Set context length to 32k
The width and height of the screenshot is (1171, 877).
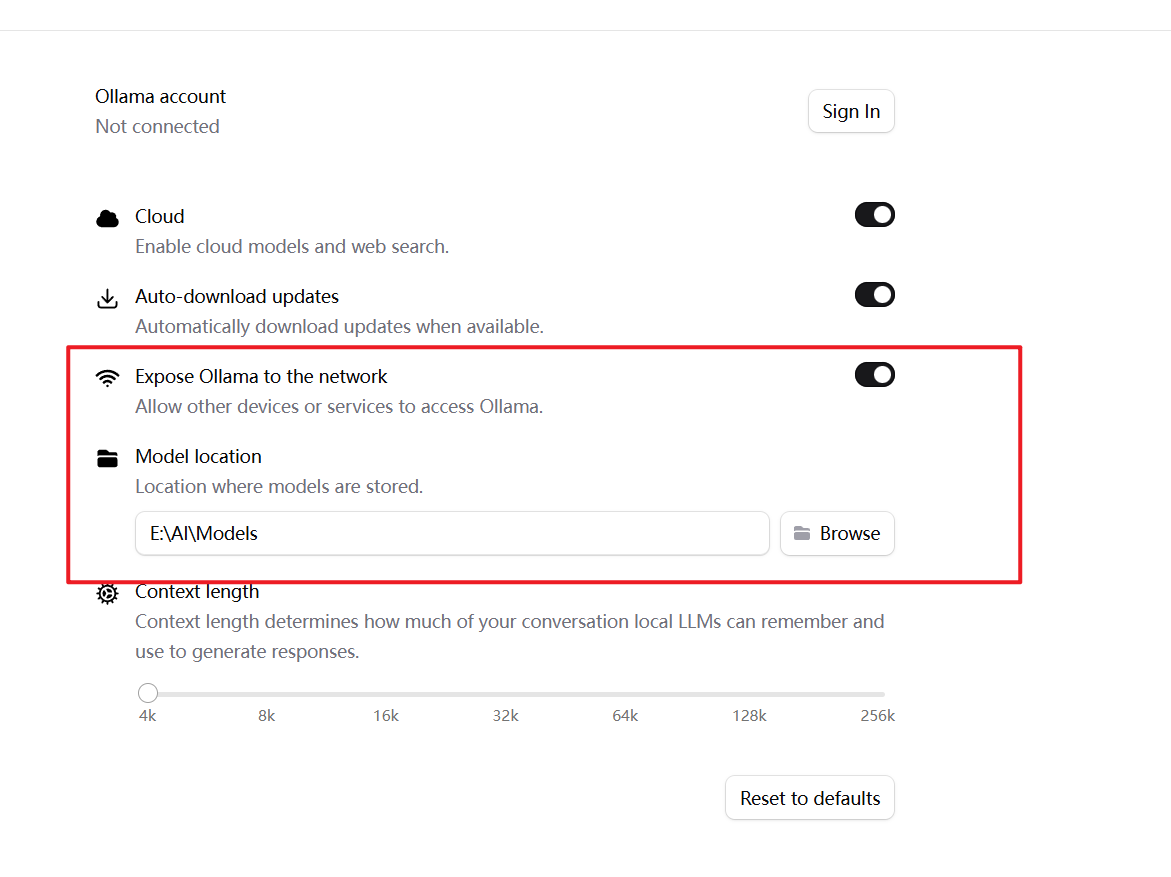506,695
